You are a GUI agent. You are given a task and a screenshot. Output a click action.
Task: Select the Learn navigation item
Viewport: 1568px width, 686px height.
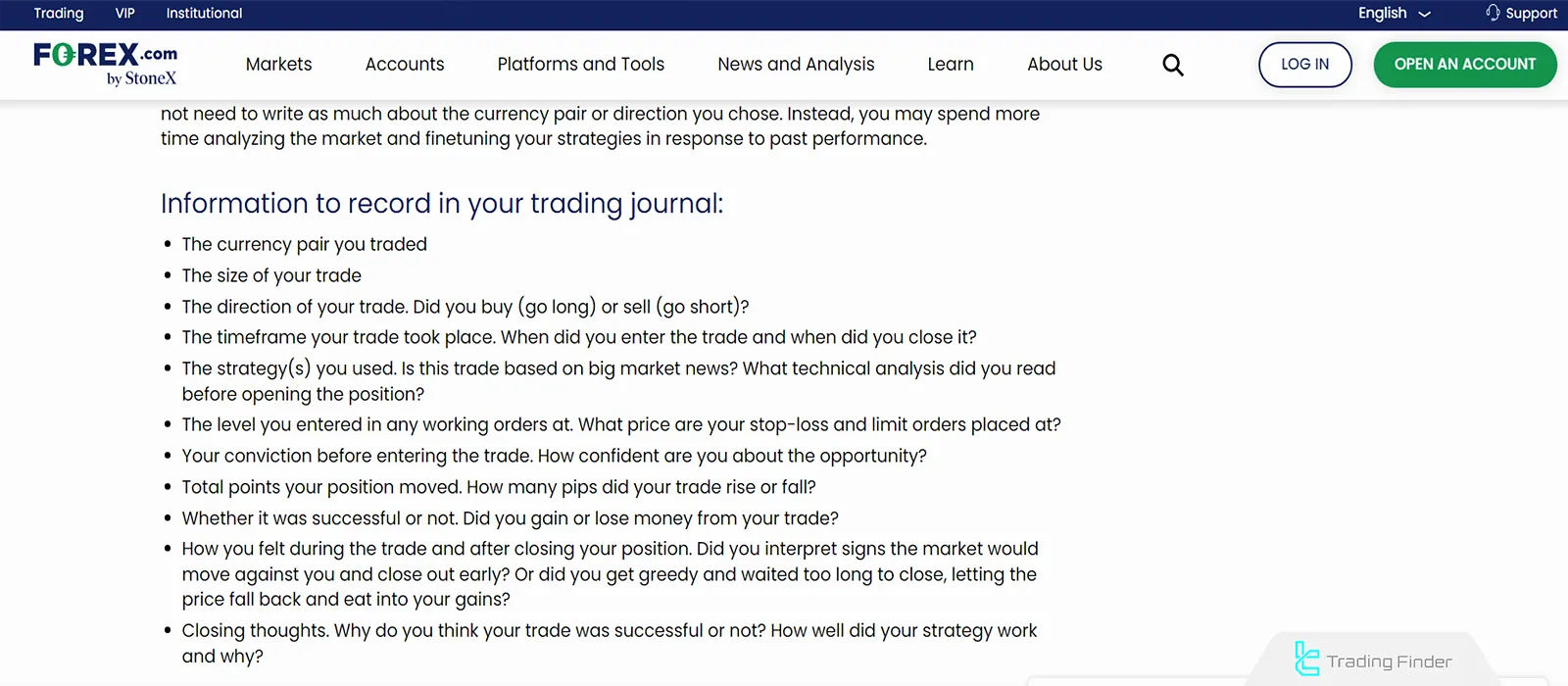(949, 64)
